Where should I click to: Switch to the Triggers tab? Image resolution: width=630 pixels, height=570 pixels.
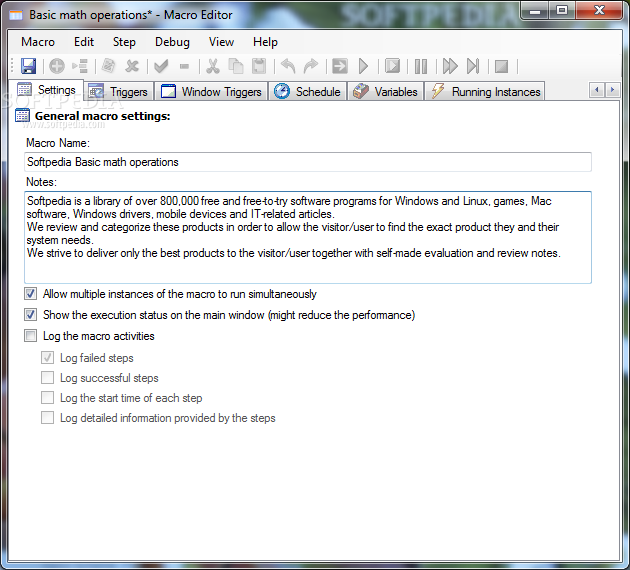119,92
